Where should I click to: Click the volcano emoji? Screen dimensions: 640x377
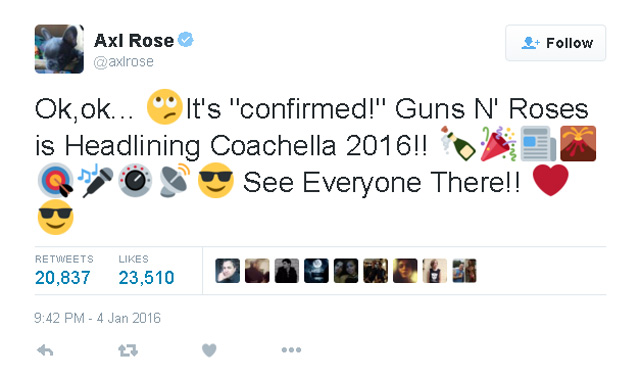(578, 144)
